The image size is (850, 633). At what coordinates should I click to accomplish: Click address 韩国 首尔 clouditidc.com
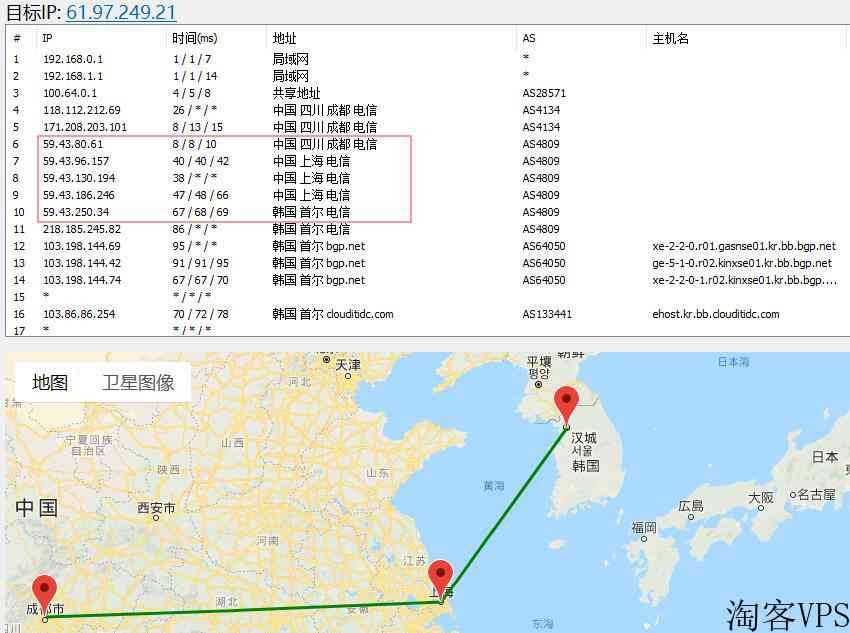pyautogui.click(x=333, y=314)
